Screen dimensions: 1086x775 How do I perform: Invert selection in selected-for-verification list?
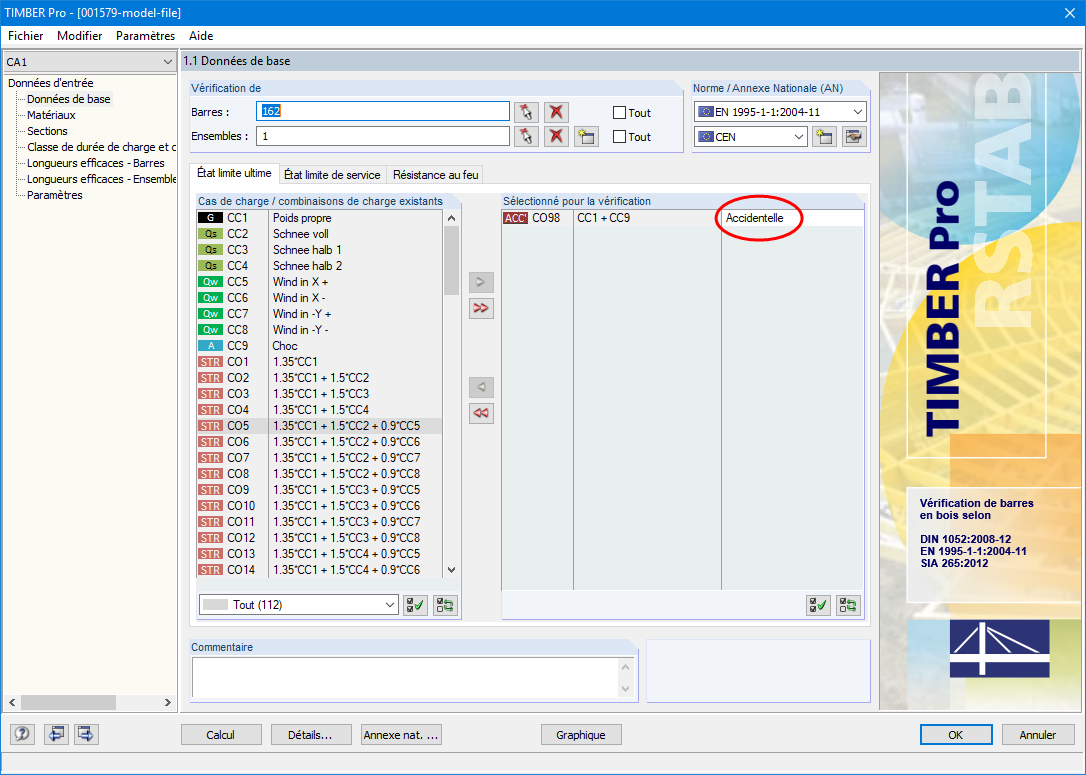848,605
